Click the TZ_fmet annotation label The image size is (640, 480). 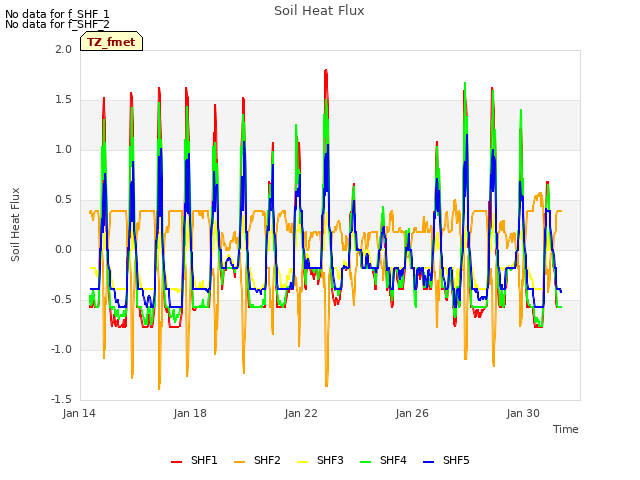click(111, 42)
